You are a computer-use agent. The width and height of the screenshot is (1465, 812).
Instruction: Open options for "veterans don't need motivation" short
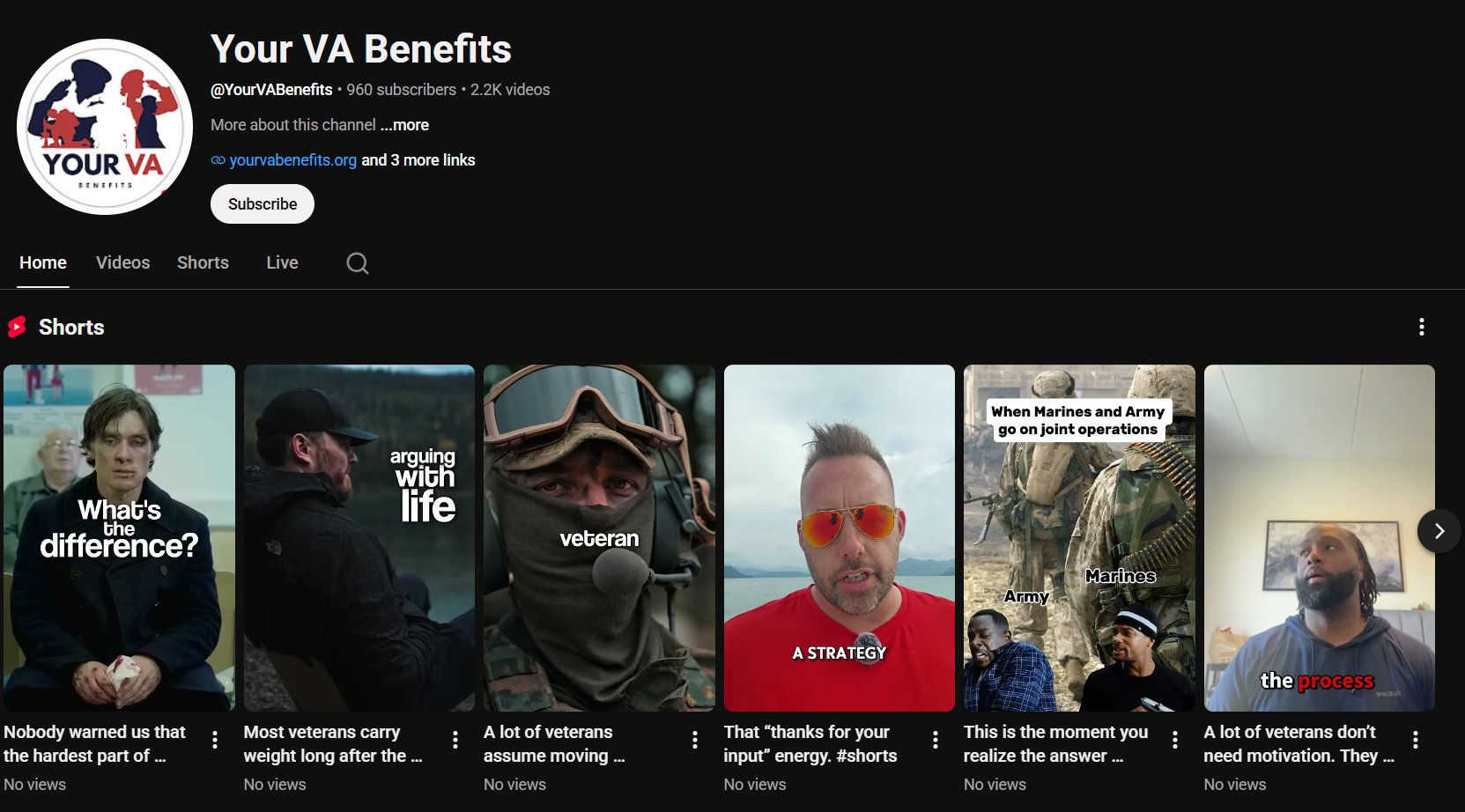tap(1415, 740)
